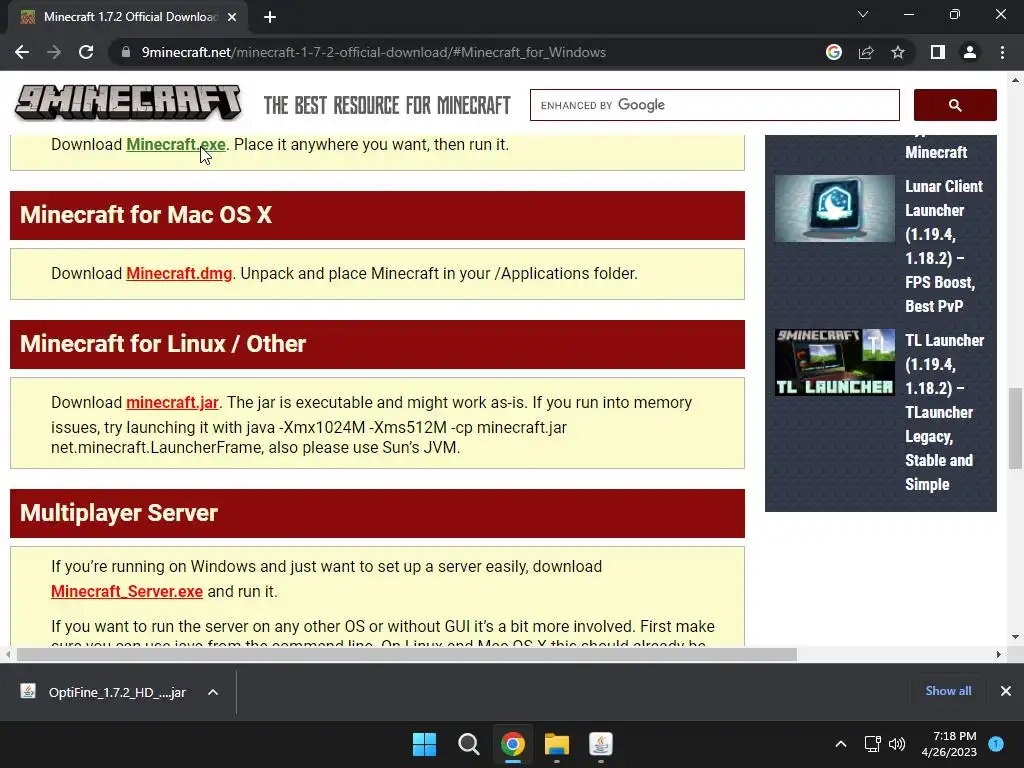Close the Minecraft 1.7.2 Official Download tab

pyautogui.click(x=232, y=17)
